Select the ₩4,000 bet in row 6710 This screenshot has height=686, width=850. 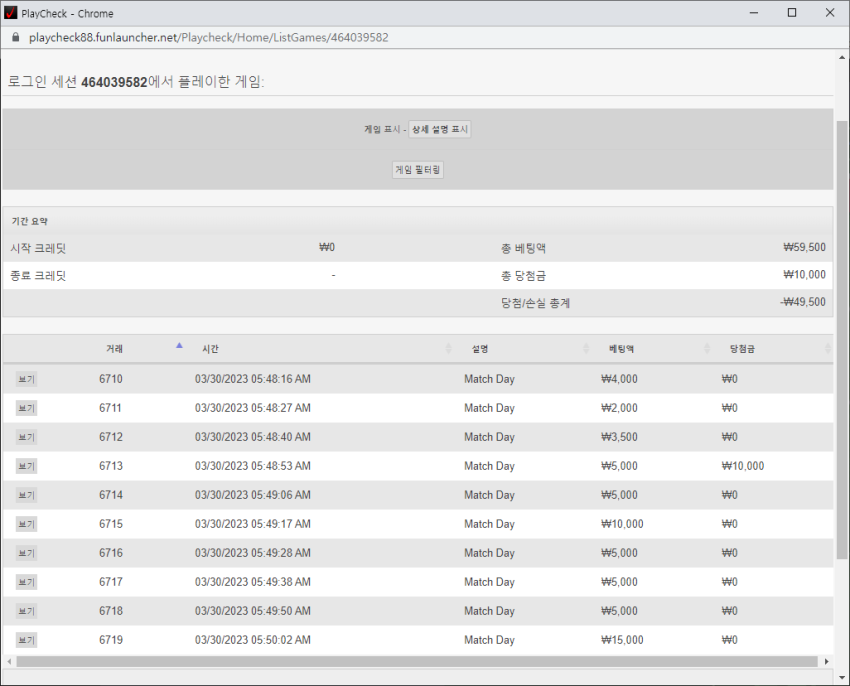point(619,379)
